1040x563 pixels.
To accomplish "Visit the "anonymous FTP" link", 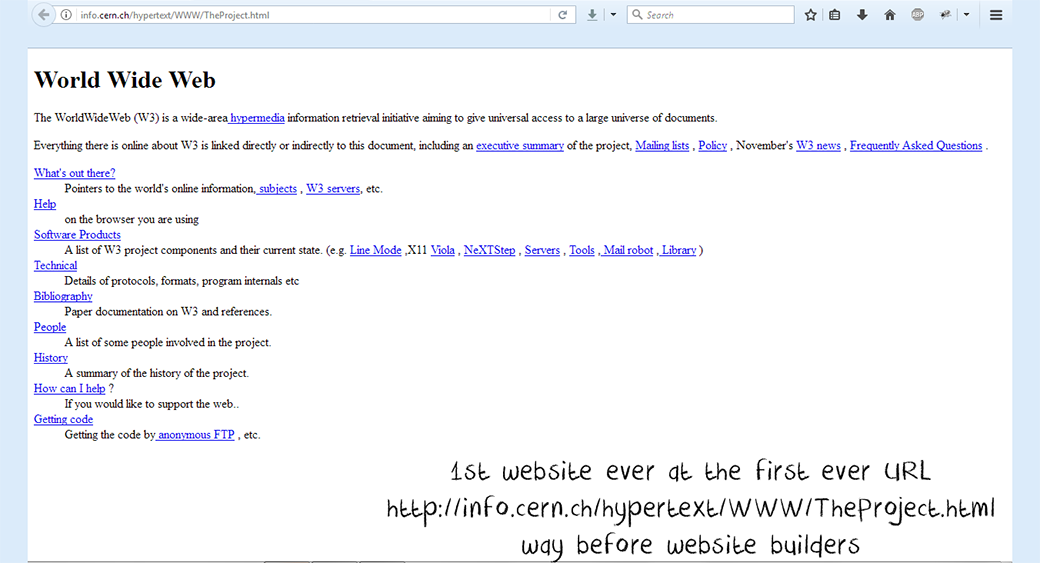I will point(196,435).
